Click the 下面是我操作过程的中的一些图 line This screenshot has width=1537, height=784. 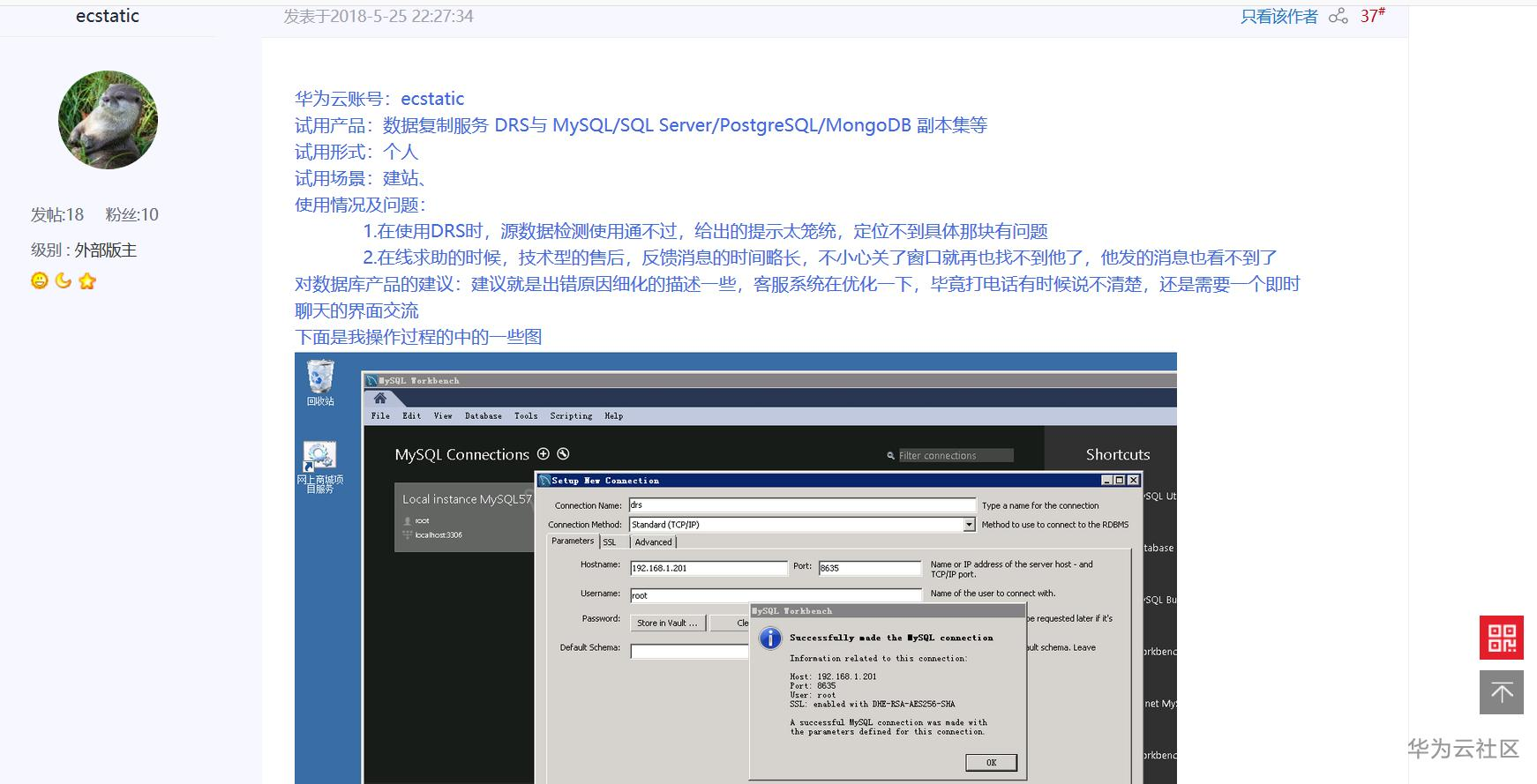tap(418, 337)
